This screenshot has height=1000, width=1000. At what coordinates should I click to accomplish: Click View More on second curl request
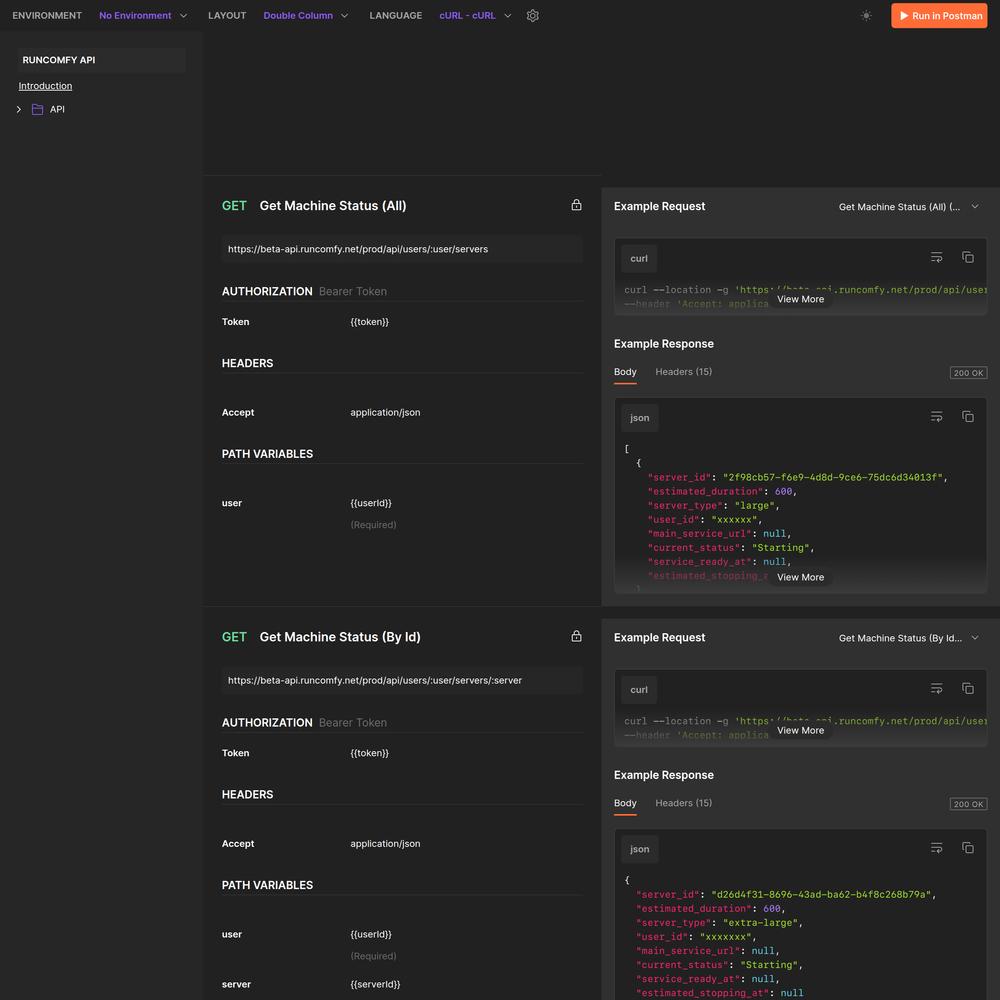[x=800, y=730]
